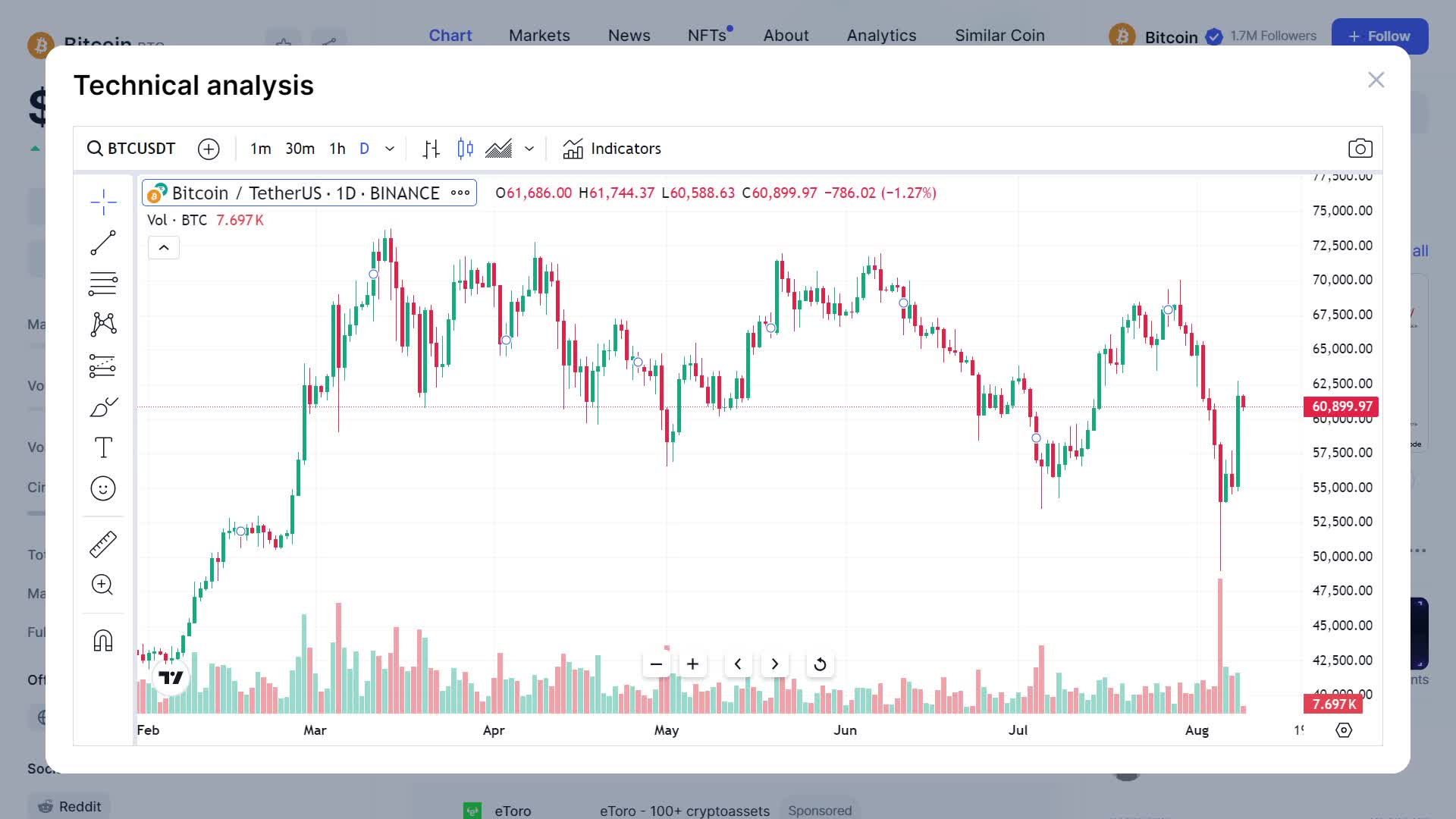The width and height of the screenshot is (1456, 819).
Task: Click the Follow button
Action: pyautogui.click(x=1379, y=36)
